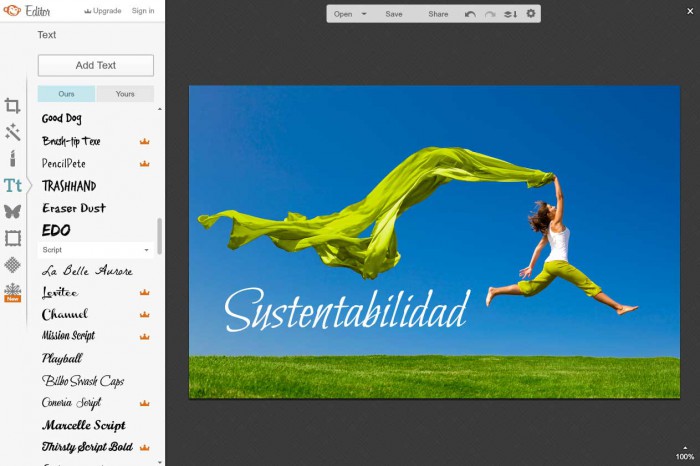Select the Crop basic edits icon
The height and width of the screenshot is (466, 700).
(x=12, y=106)
